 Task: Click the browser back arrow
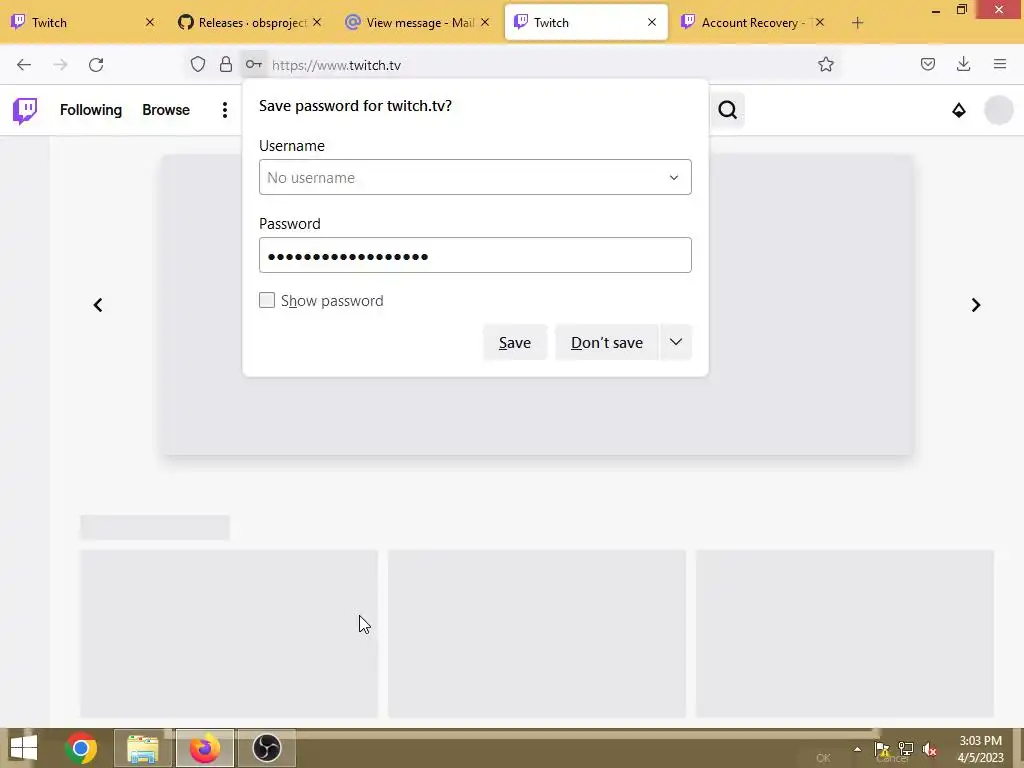(x=24, y=65)
